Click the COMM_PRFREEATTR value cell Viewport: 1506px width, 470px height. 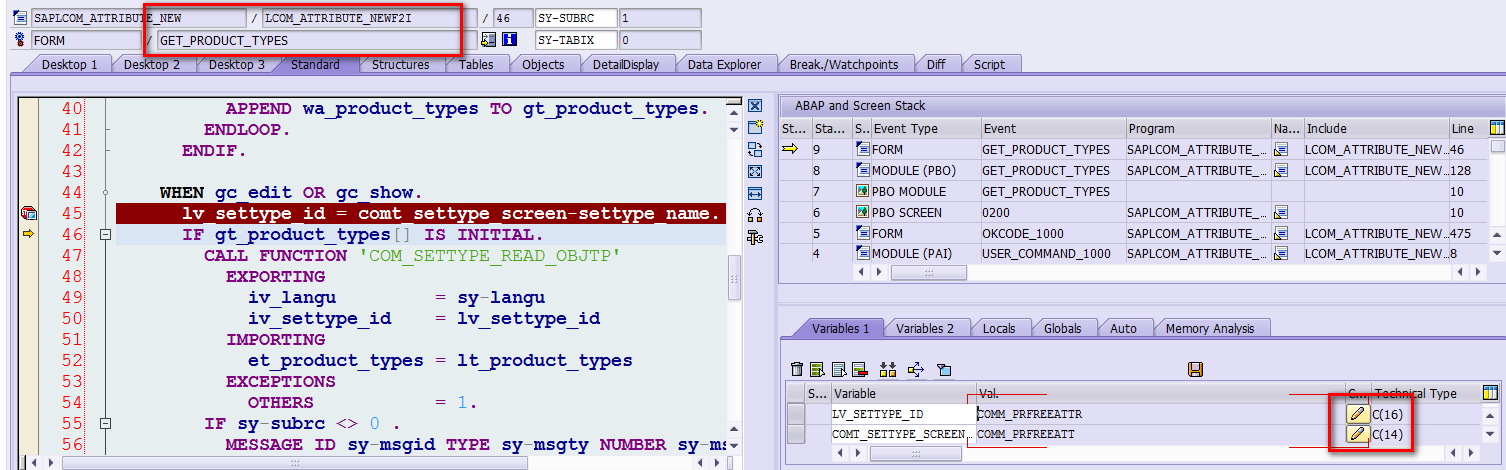(1160, 413)
